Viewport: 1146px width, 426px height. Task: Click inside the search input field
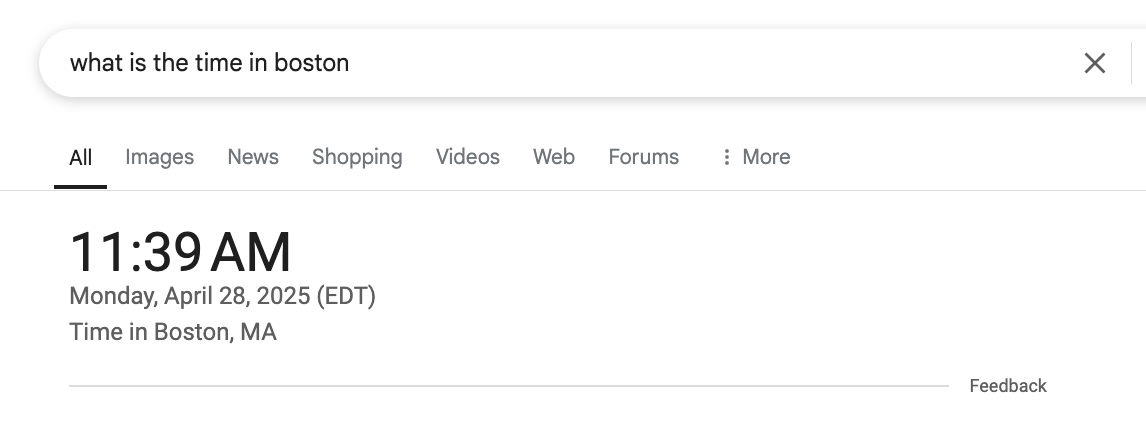point(600,63)
